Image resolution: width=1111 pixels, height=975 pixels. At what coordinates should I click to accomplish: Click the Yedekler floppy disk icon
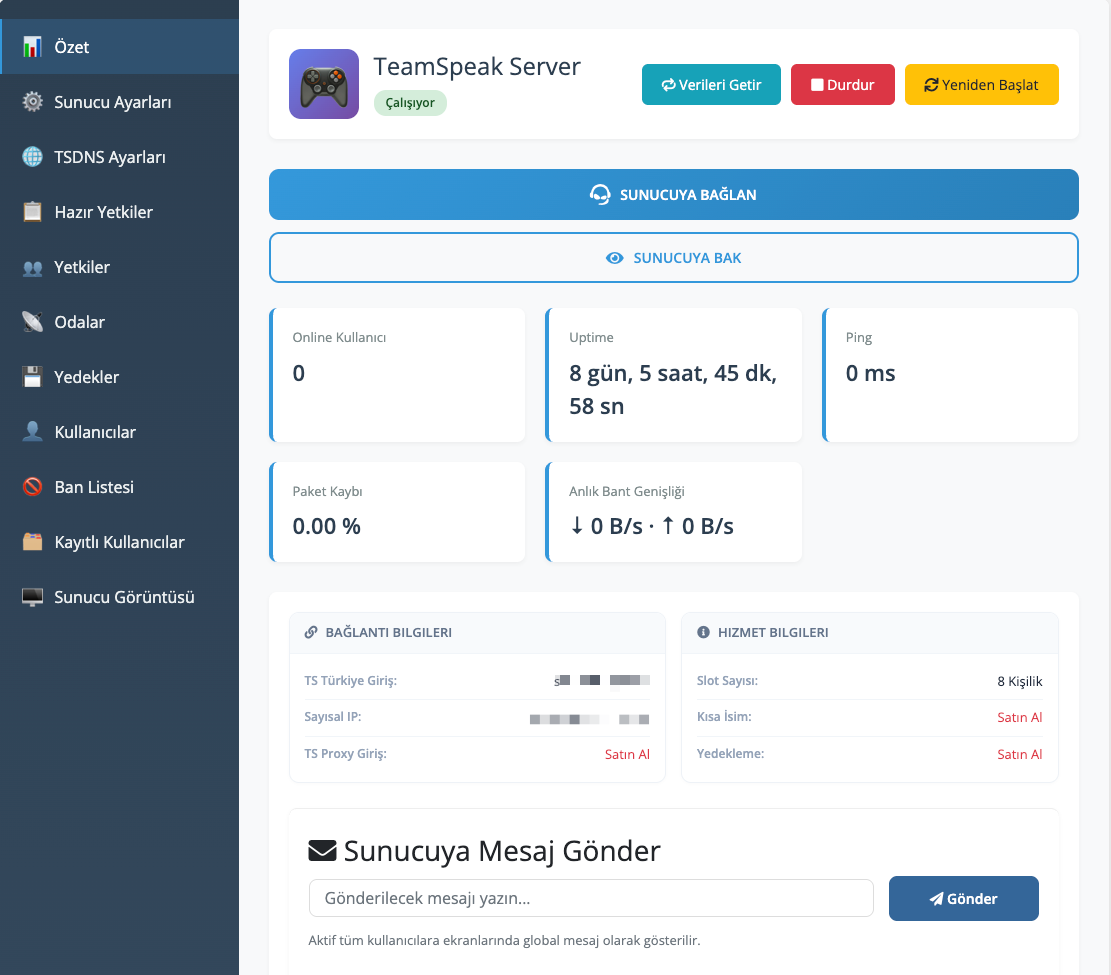pos(32,377)
